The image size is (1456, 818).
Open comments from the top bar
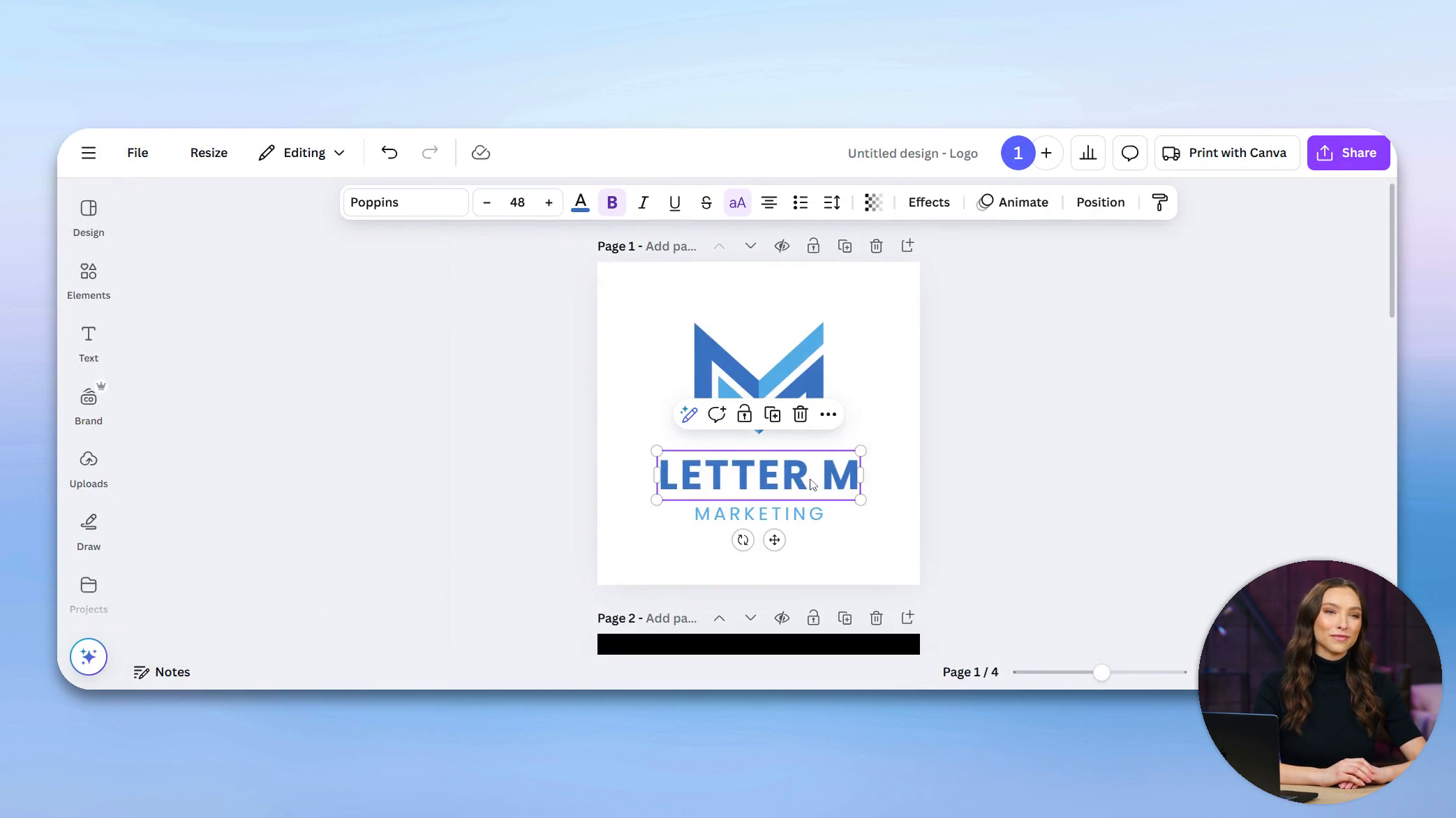tap(1129, 152)
